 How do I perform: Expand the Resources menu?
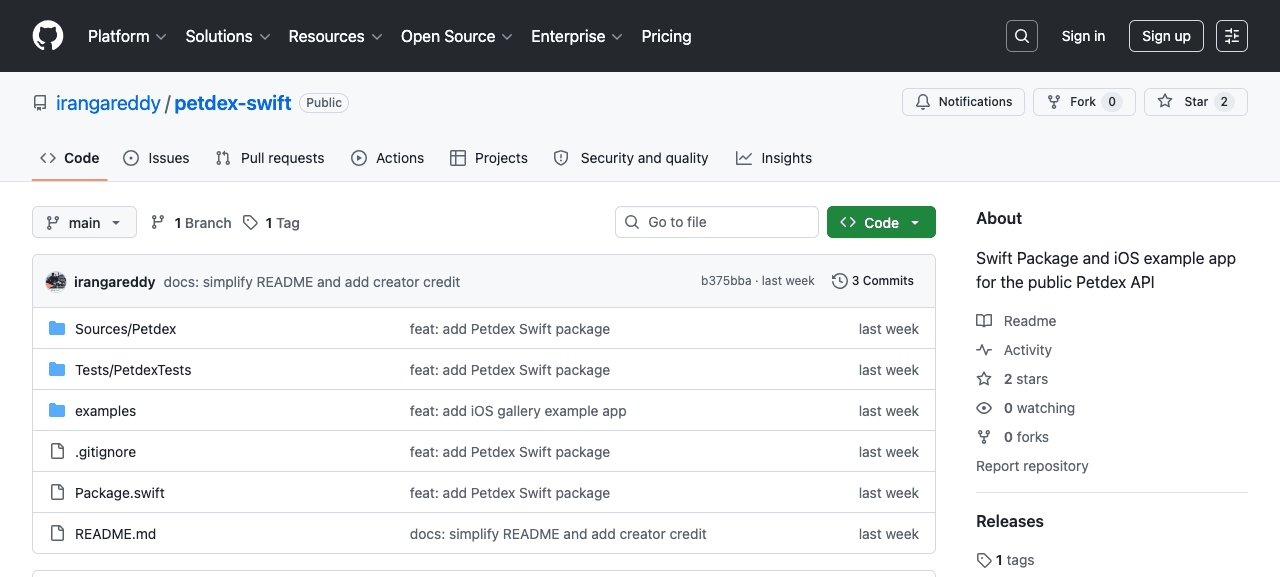point(335,36)
